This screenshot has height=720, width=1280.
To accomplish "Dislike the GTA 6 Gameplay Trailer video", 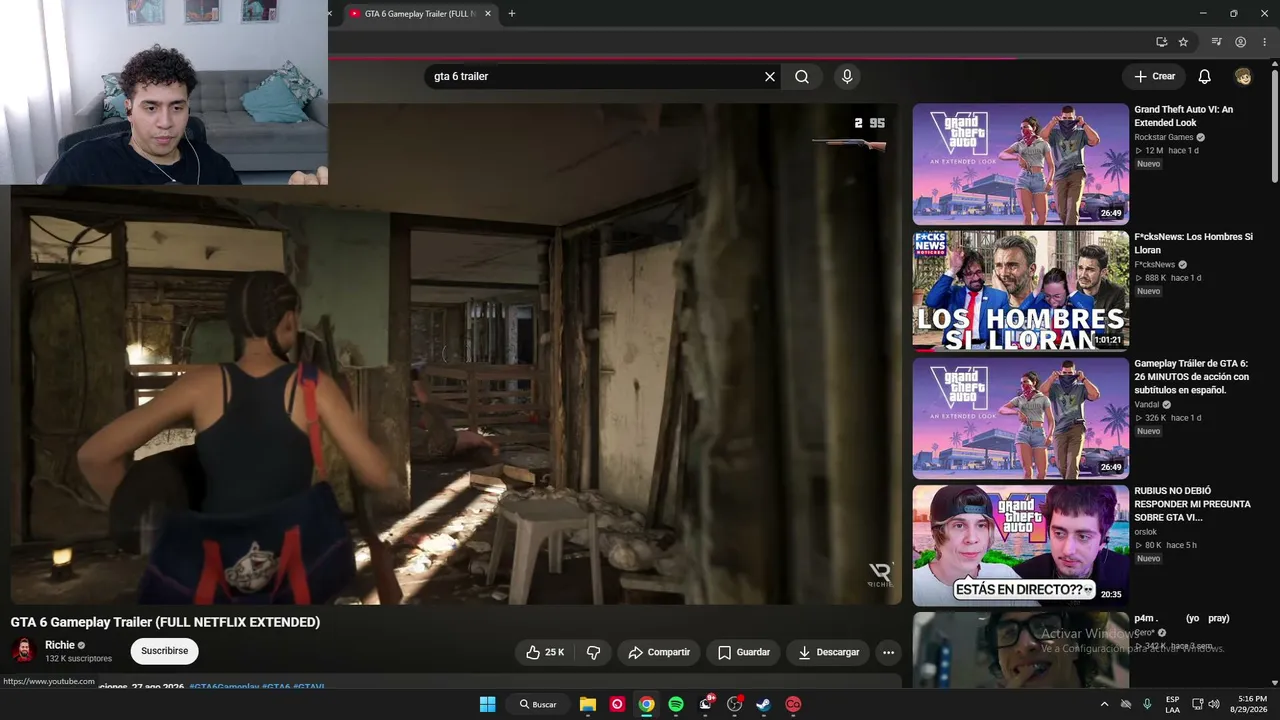I will [593, 652].
